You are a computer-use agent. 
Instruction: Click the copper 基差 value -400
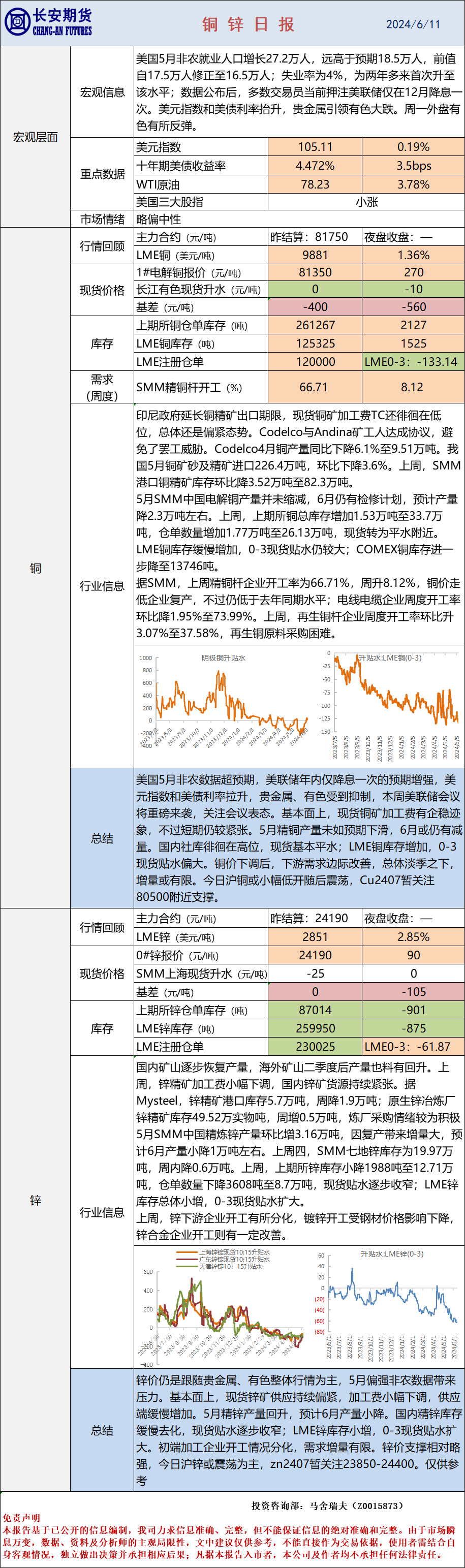(315, 307)
